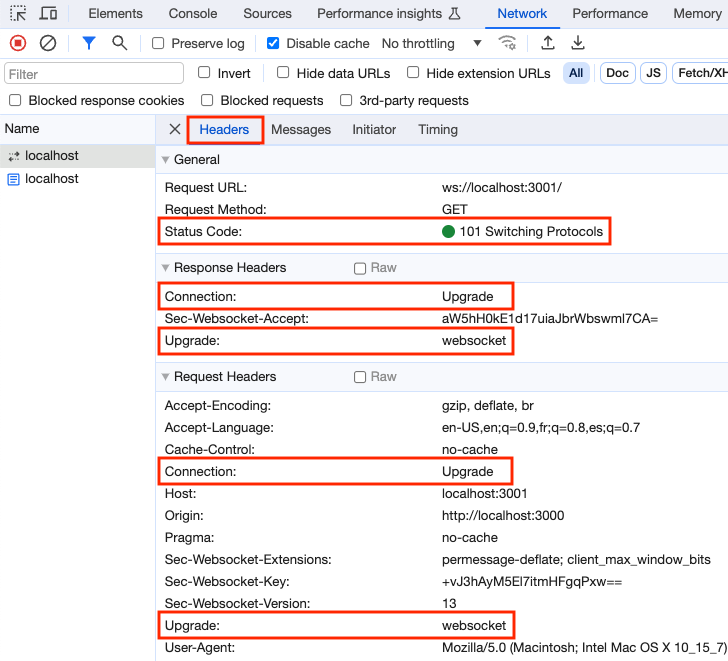728x661 pixels.
Task: Open network conditions wifi-gear icon
Action: click(x=507, y=43)
